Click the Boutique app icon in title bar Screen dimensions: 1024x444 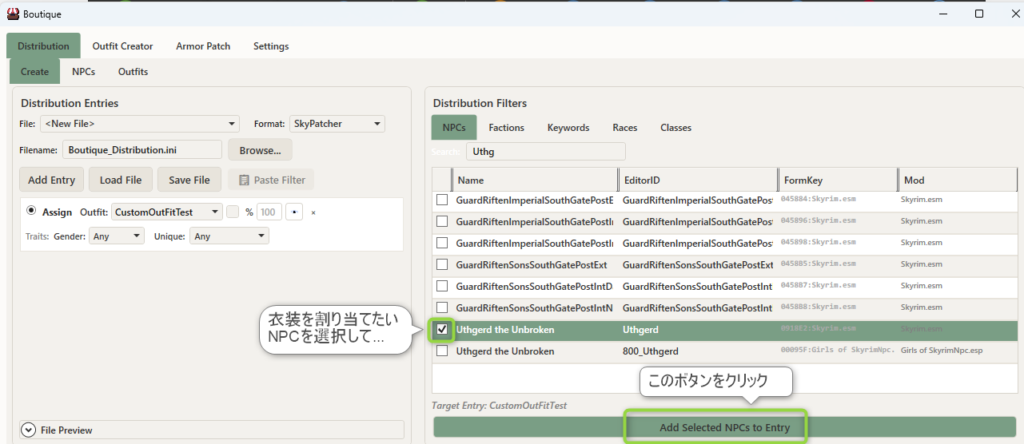pos(13,13)
